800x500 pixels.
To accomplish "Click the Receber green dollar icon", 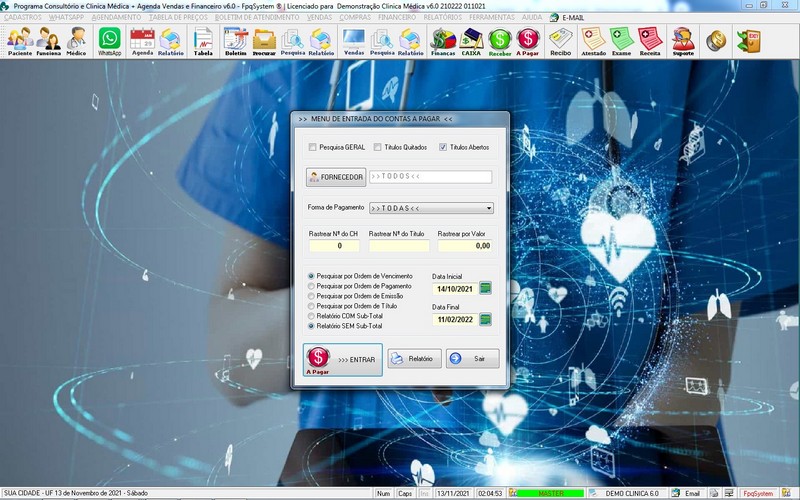I will coord(499,40).
